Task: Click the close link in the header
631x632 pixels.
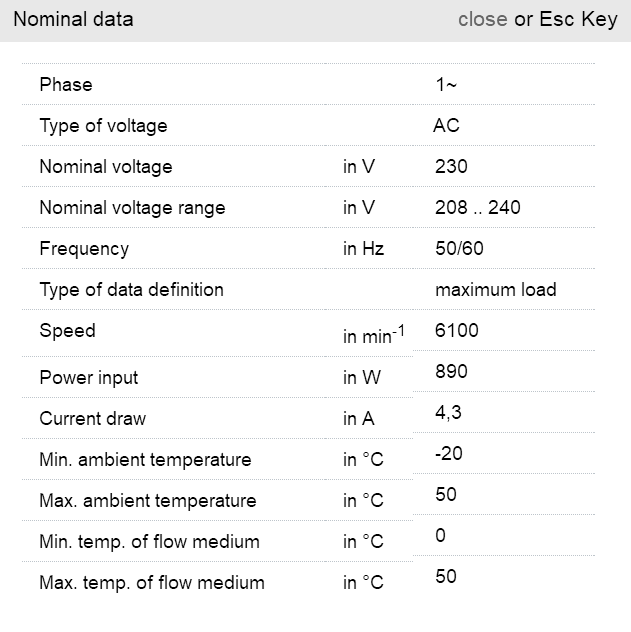Action: pyautogui.click(x=482, y=19)
